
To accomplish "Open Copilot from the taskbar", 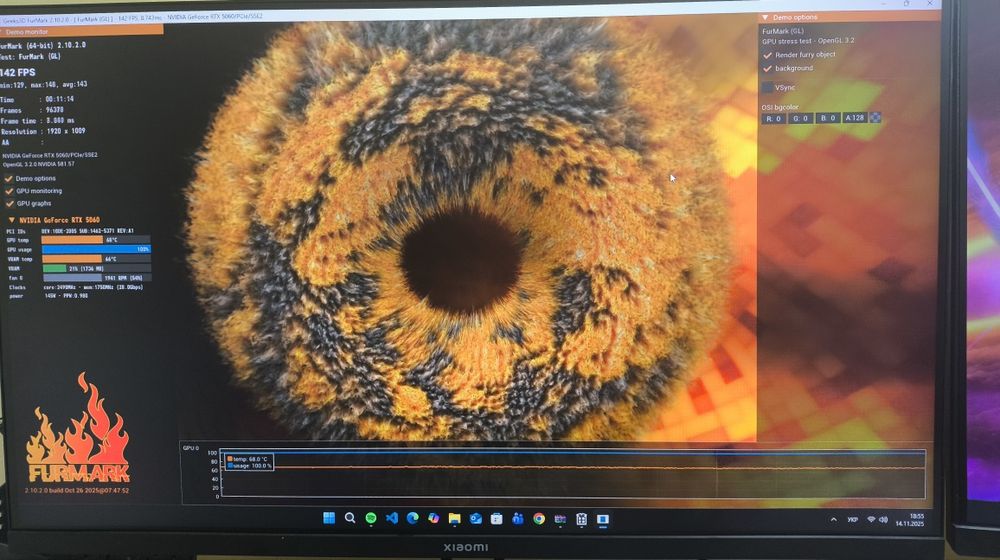I will tap(434, 519).
